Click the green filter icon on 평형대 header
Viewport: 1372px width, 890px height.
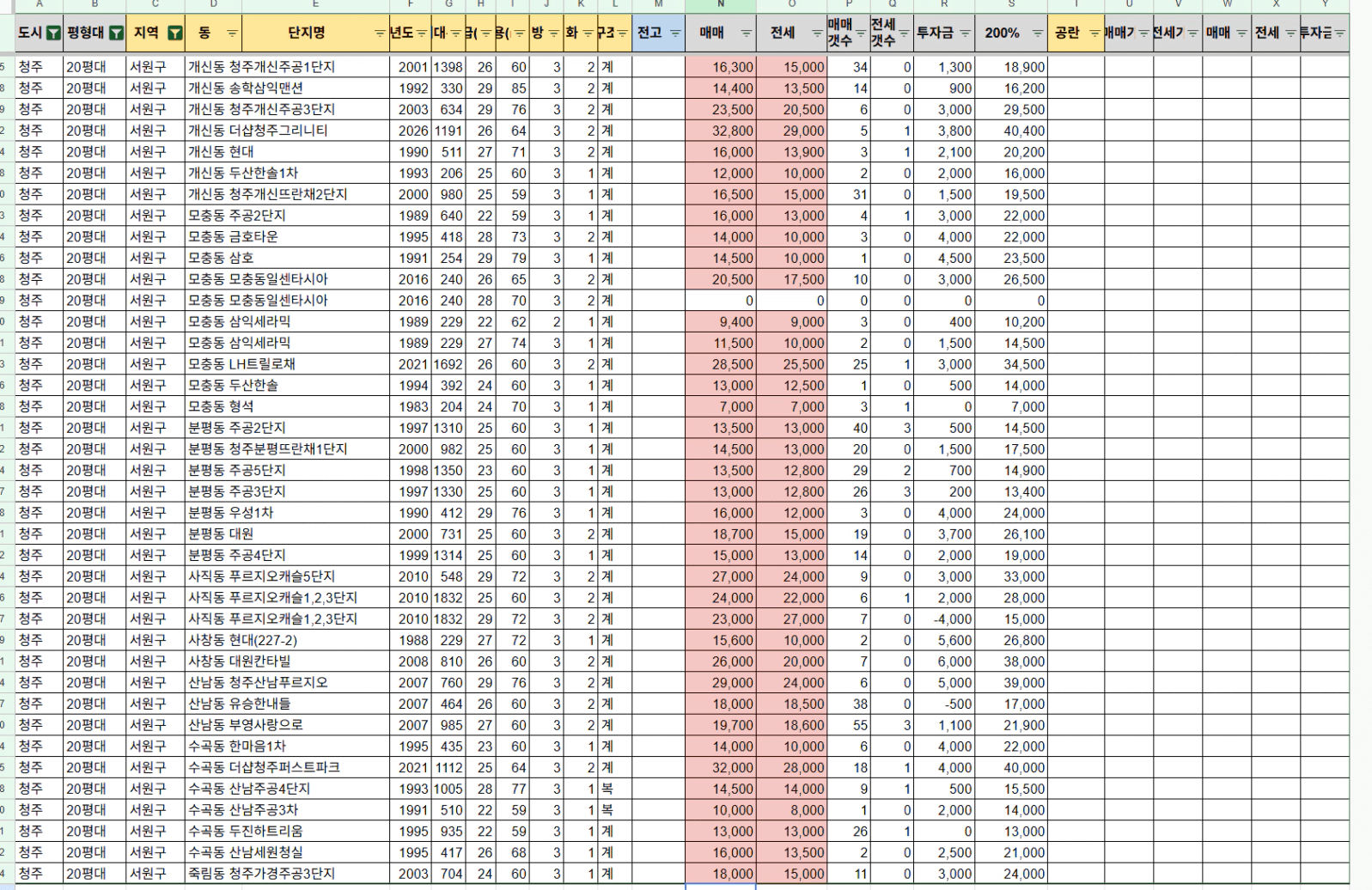point(116,34)
